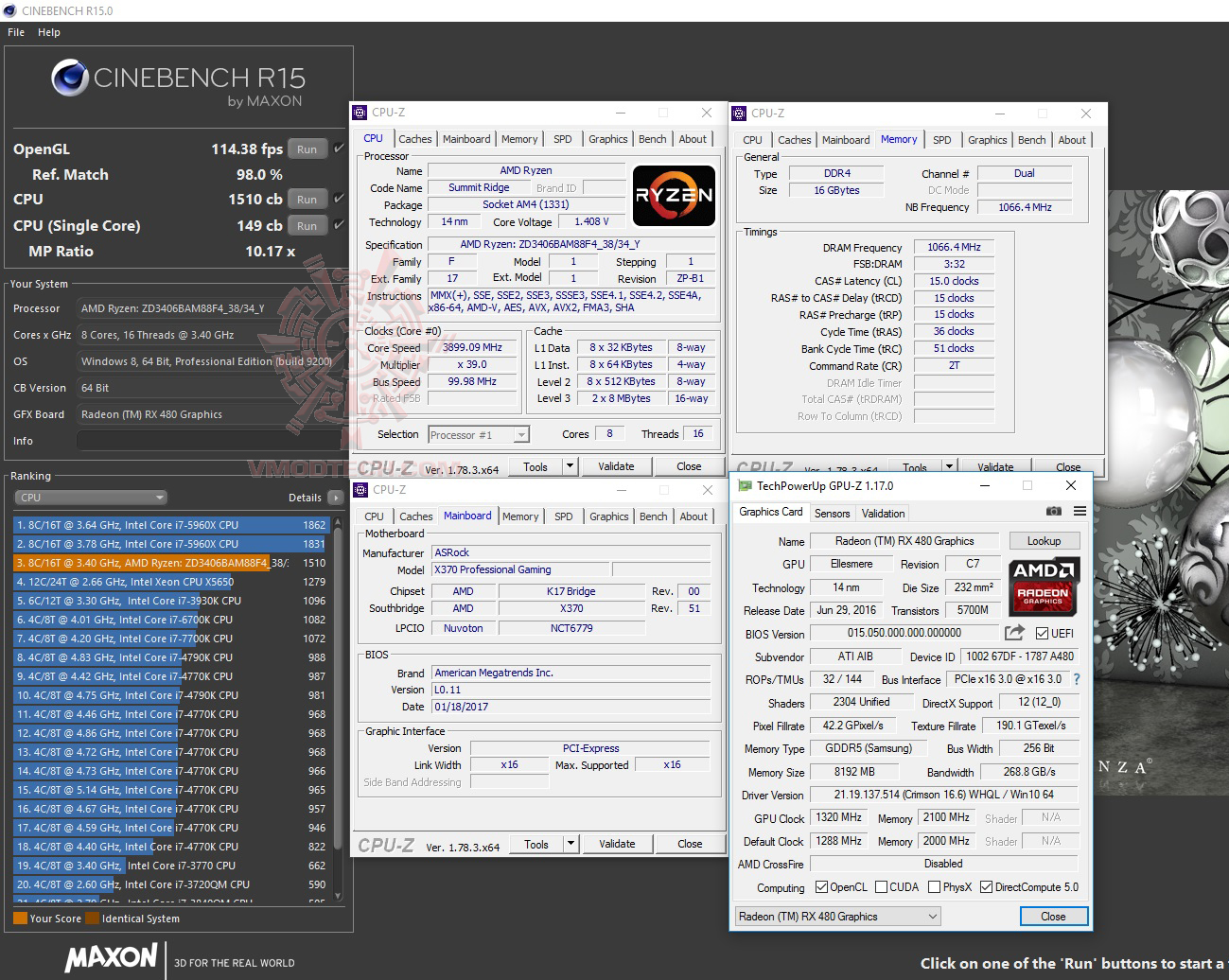Click the MAXON logo at the bottom

pos(109,958)
